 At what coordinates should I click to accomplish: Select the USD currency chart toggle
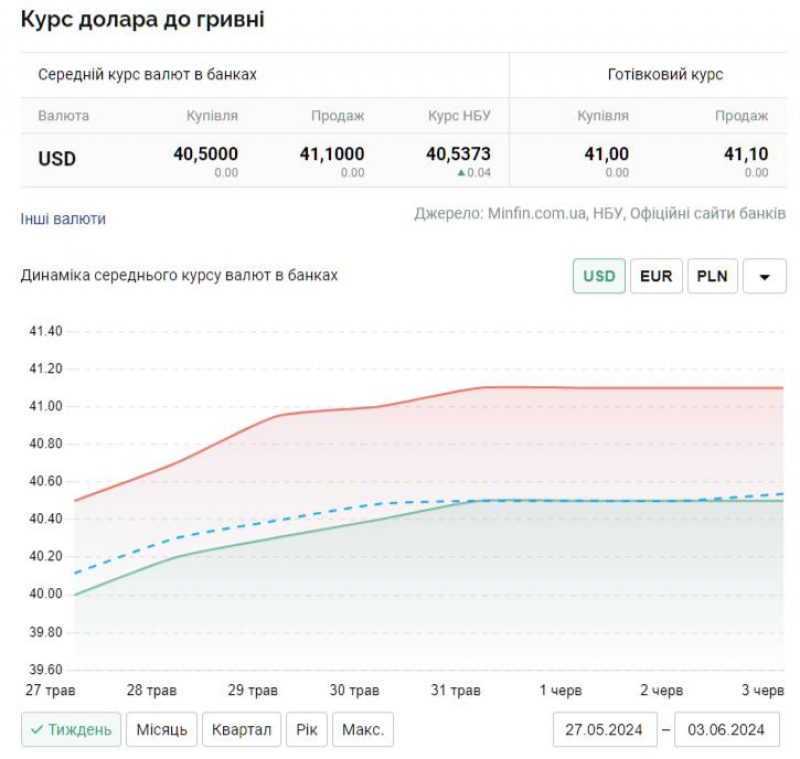pyautogui.click(x=599, y=277)
